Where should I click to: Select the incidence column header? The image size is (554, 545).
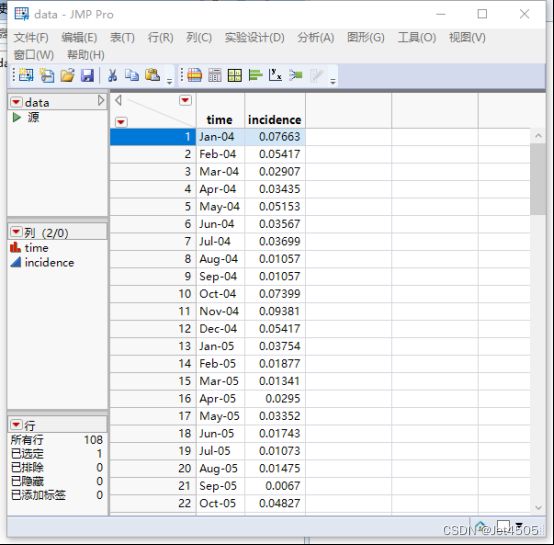(275, 120)
